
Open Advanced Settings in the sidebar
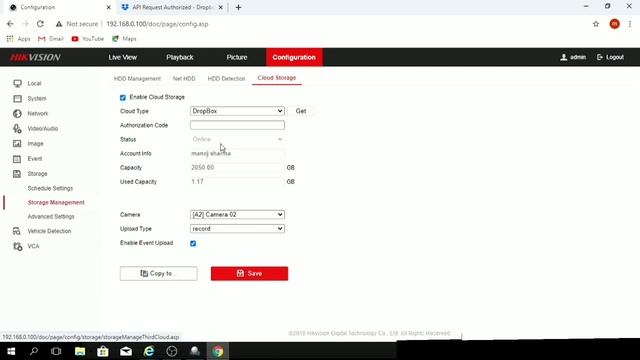point(51,216)
